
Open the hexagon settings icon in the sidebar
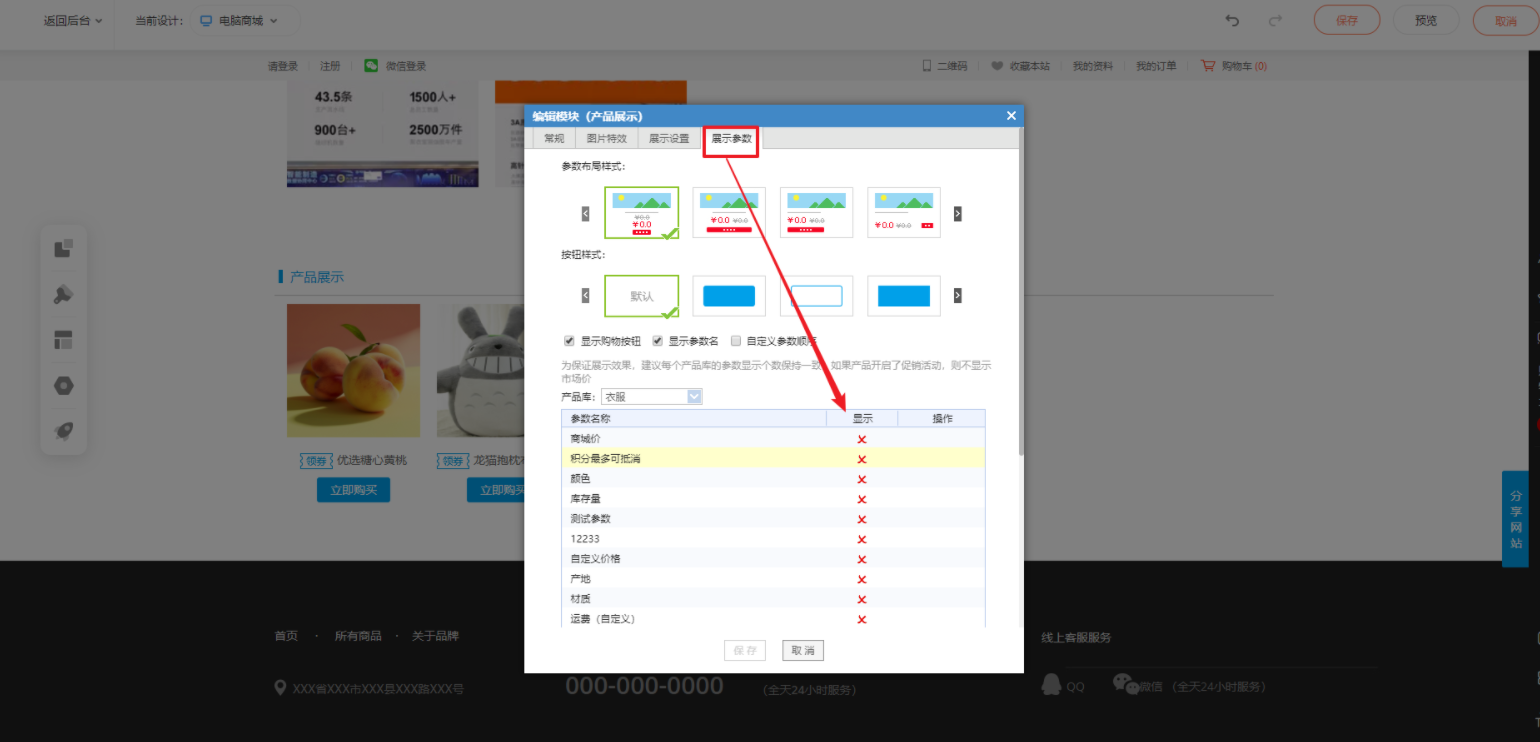64,386
